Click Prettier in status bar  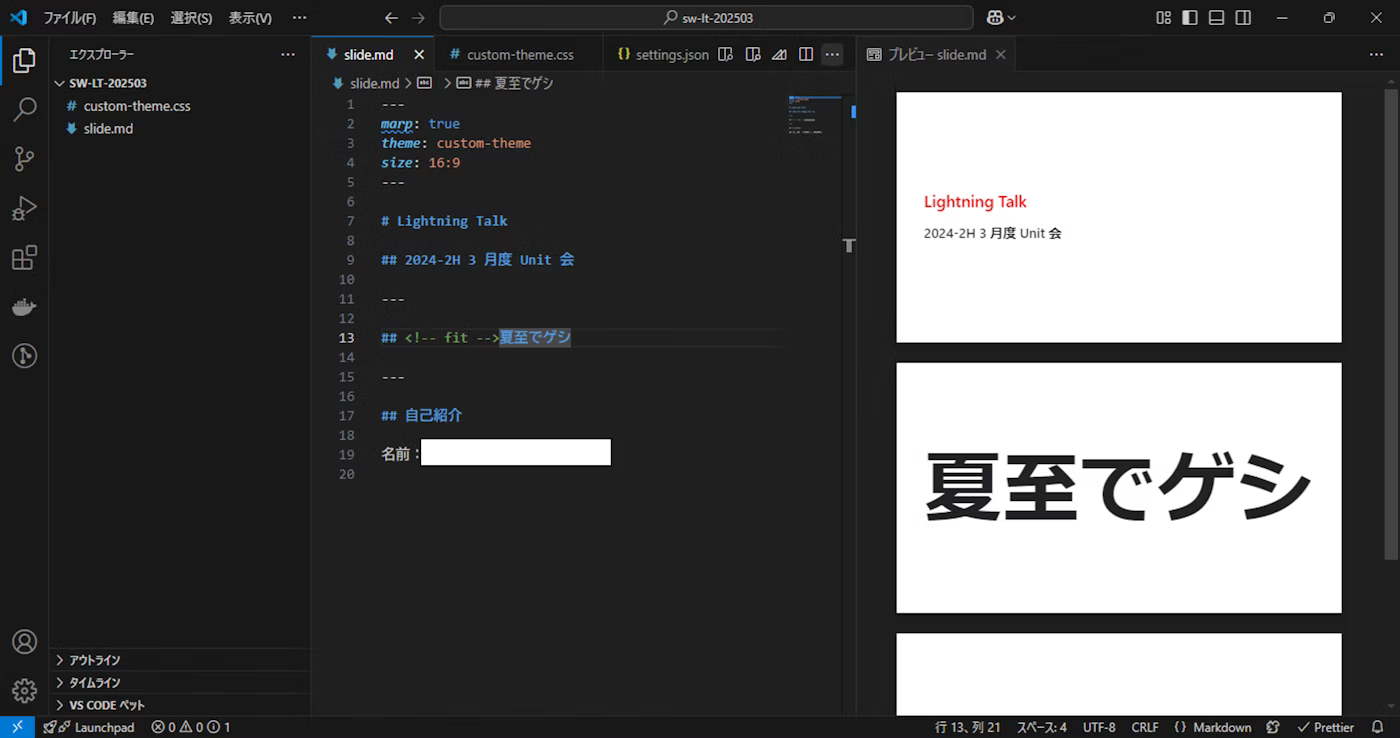[1325, 727]
